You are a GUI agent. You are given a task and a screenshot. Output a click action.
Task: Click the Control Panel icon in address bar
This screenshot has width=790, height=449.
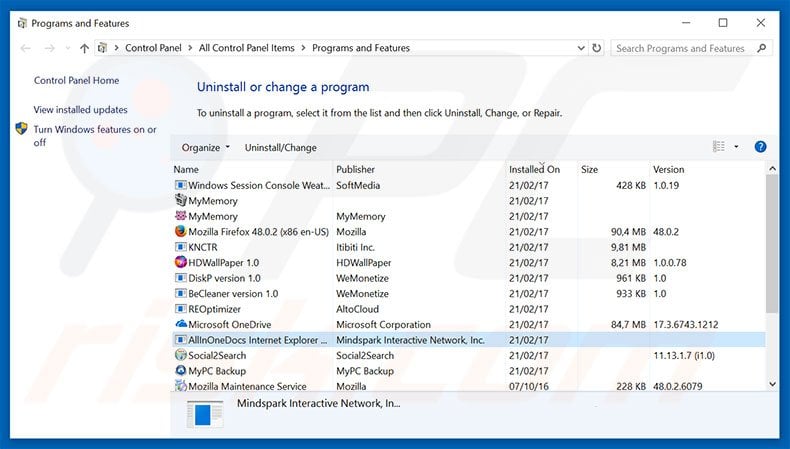pyautogui.click(x=102, y=48)
